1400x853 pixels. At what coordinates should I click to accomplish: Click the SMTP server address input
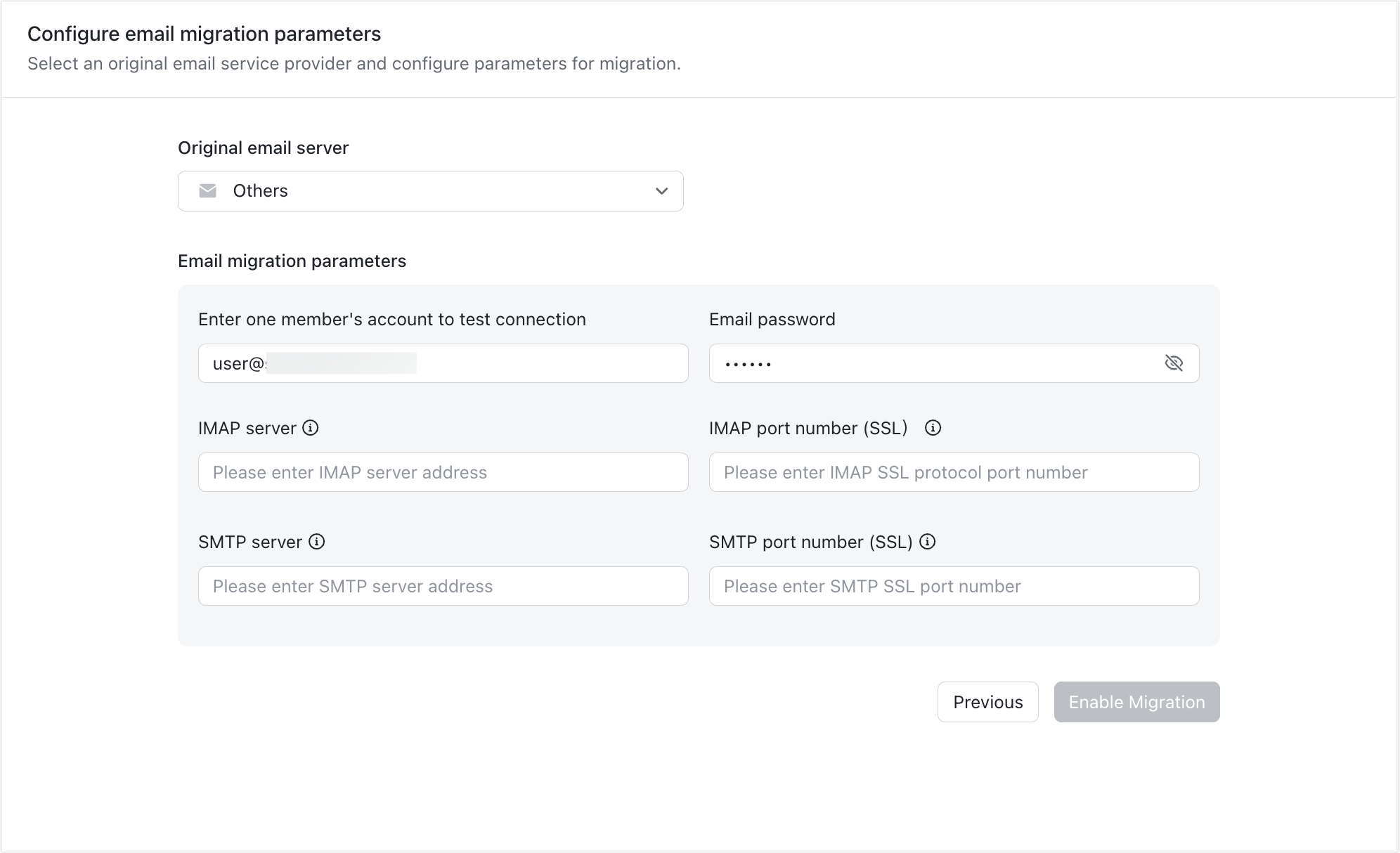click(443, 586)
